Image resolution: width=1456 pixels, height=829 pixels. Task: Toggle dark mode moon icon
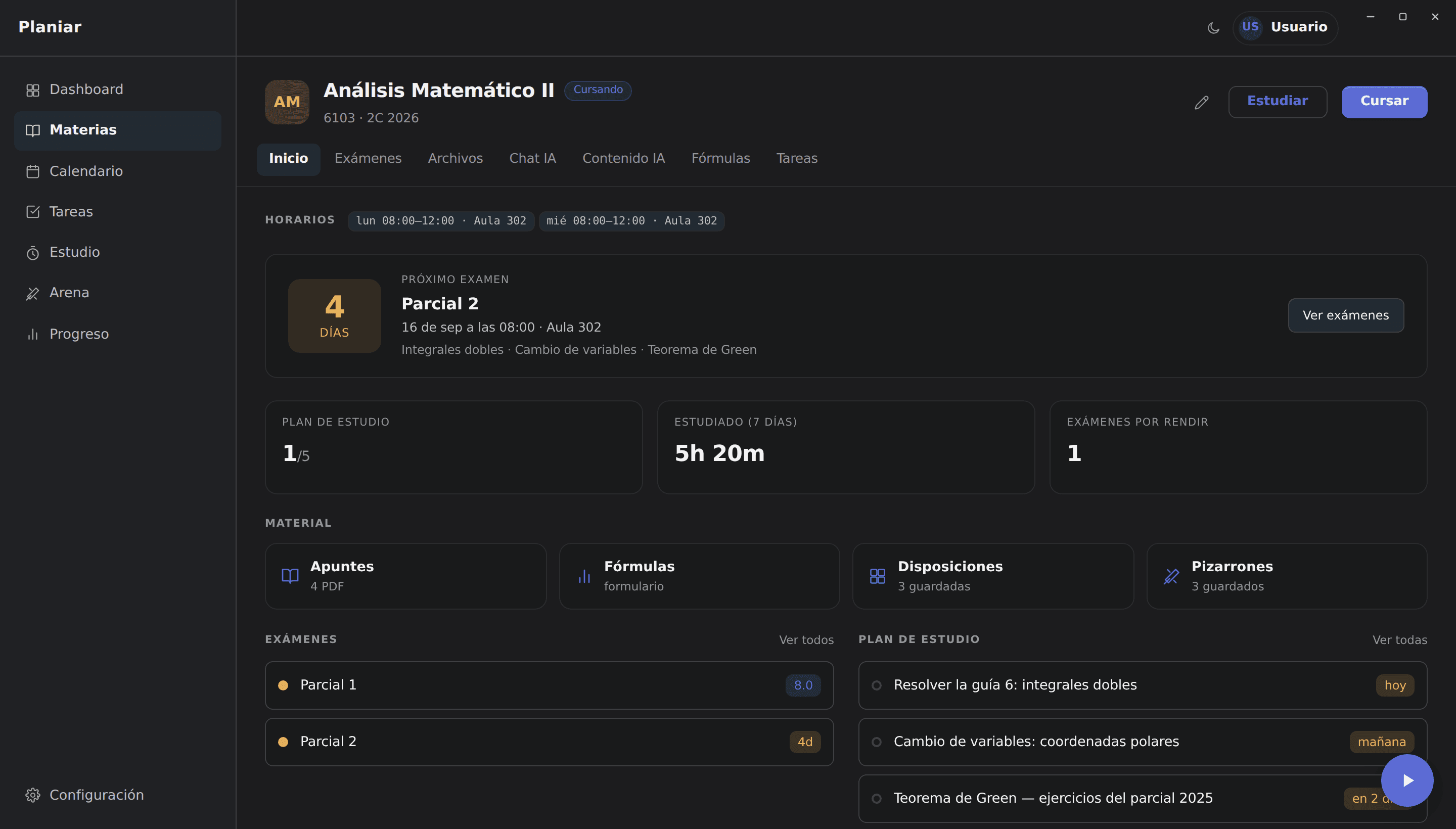pyautogui.click(x=1213, y=27)
